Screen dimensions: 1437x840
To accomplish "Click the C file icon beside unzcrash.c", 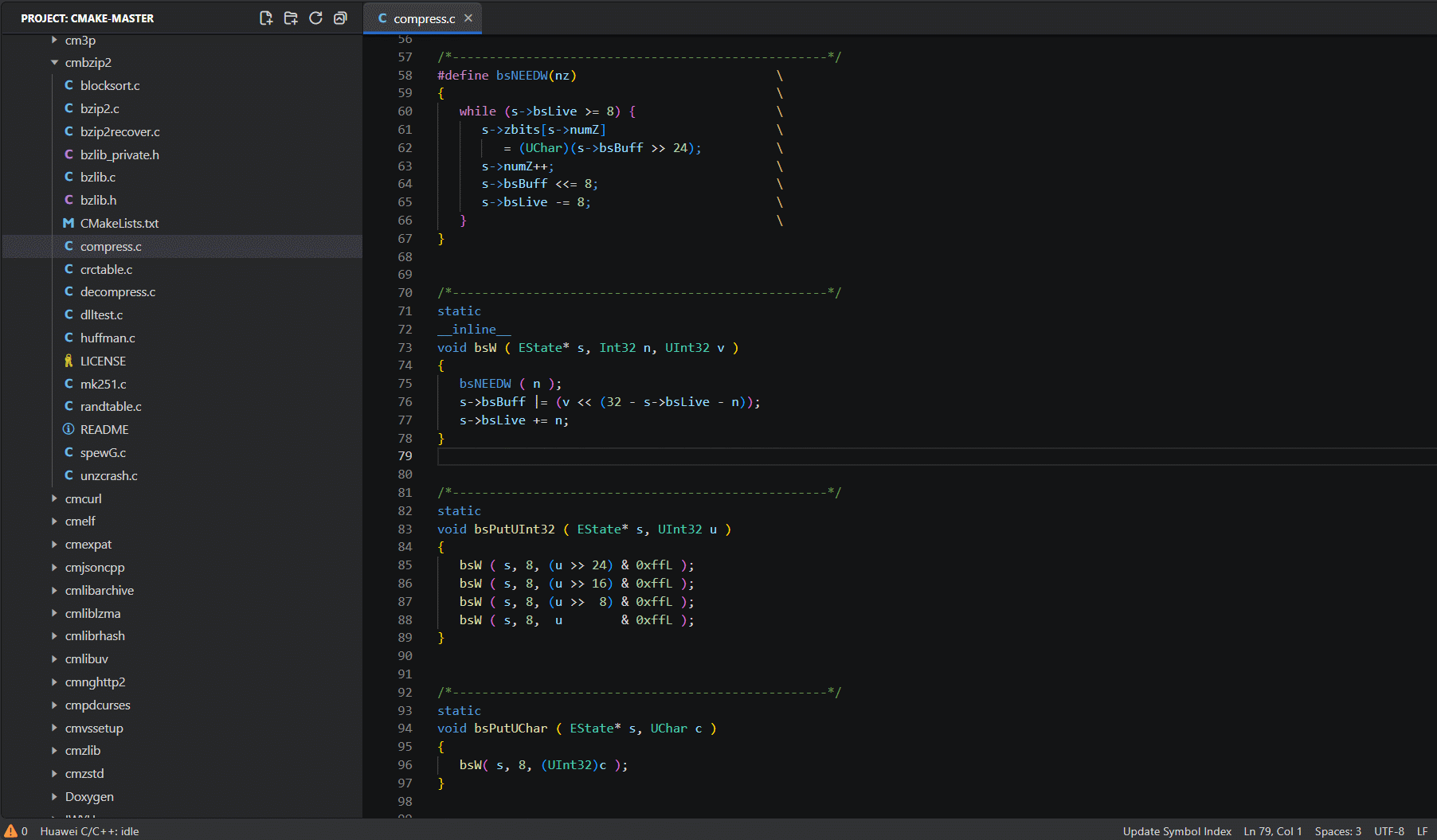I will [x=69, y=475].
